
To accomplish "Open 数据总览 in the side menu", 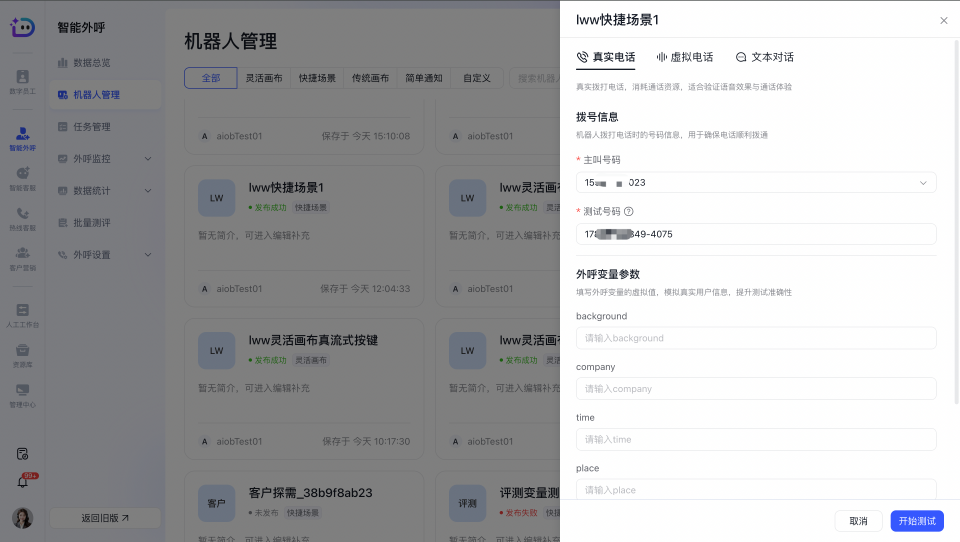I will [105, 62].
